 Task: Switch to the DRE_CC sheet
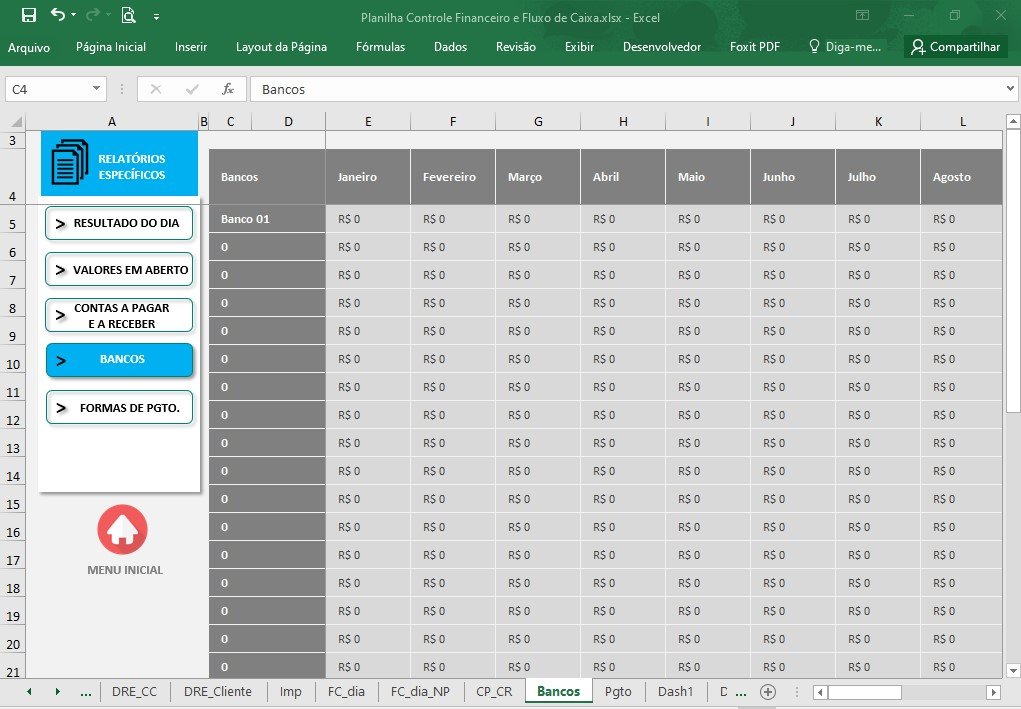click(134, 691)
